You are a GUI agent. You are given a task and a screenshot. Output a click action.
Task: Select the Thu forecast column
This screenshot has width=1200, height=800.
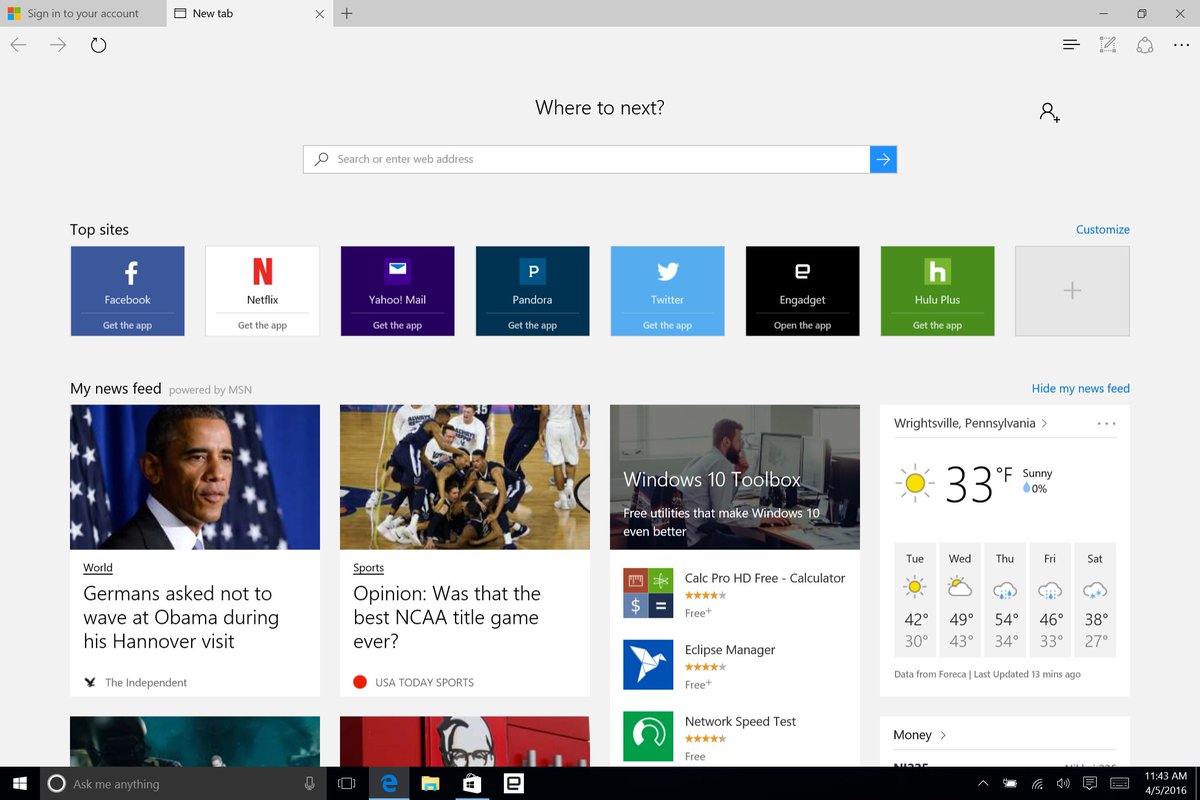pos(1005,600)
